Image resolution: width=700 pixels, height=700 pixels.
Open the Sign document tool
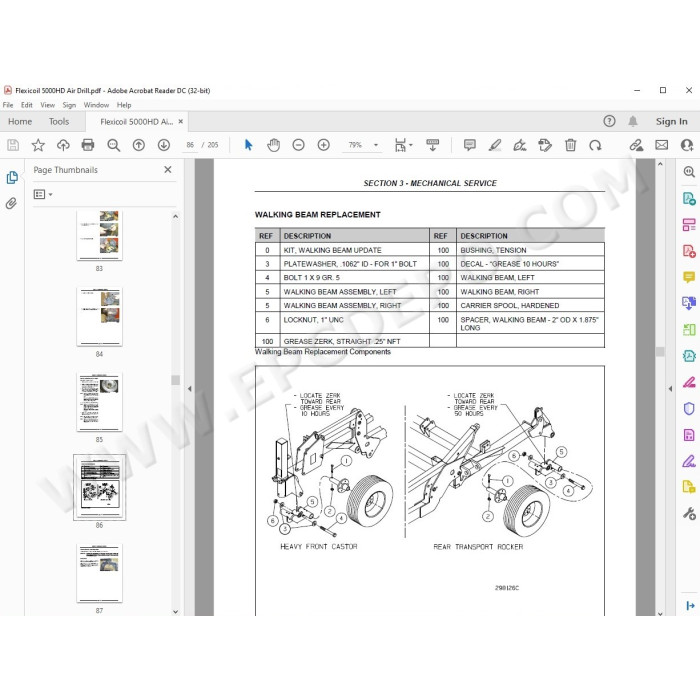(x=520, y=145)
